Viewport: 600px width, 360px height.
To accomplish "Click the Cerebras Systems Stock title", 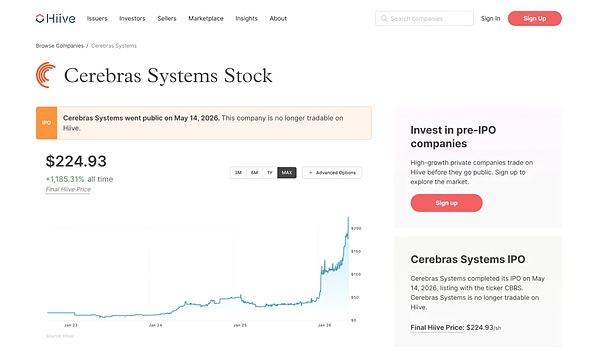I will [x=168, y=75].
